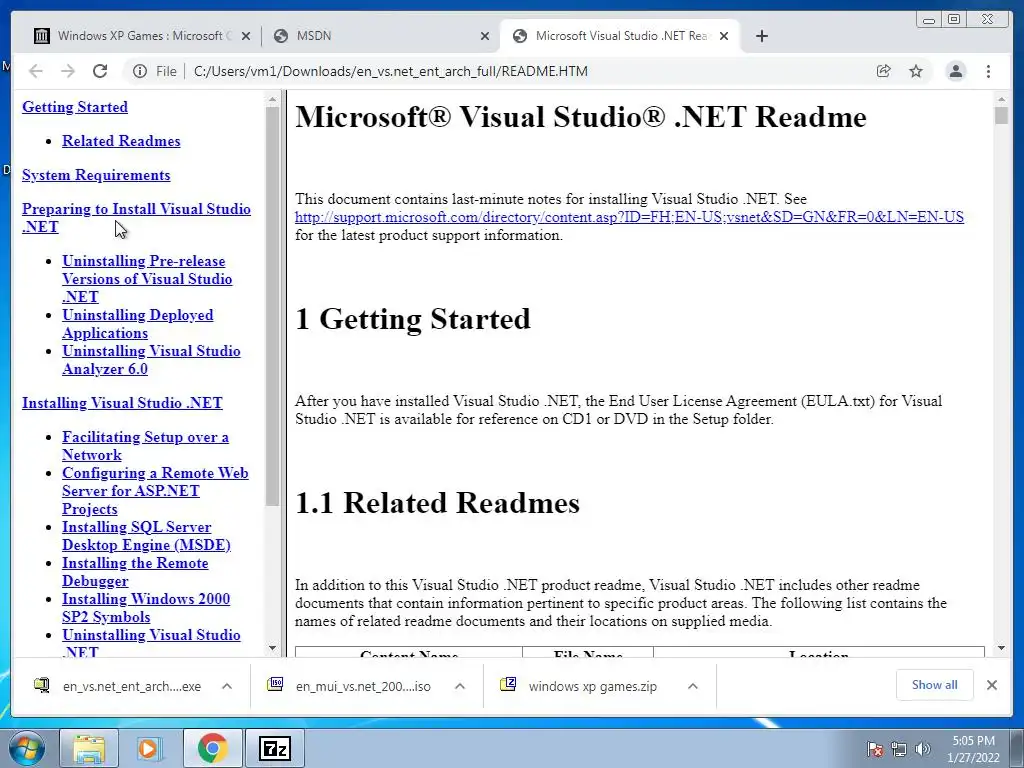Launch Windows Media Player from taskbar
This screenshot has width=1024, height=768.
(x=150, y=748)
